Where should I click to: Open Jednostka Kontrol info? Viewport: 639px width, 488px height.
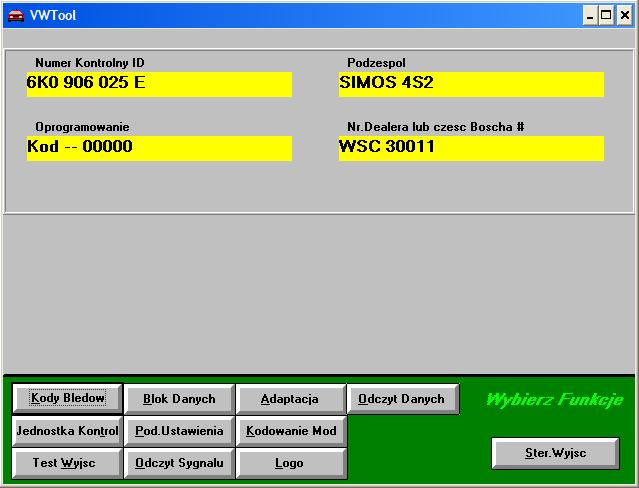coord(67,431)
